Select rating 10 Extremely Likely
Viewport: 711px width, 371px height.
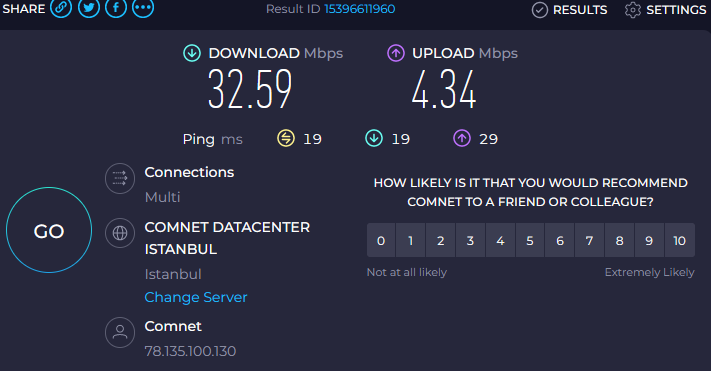click(x=679, y=240)
